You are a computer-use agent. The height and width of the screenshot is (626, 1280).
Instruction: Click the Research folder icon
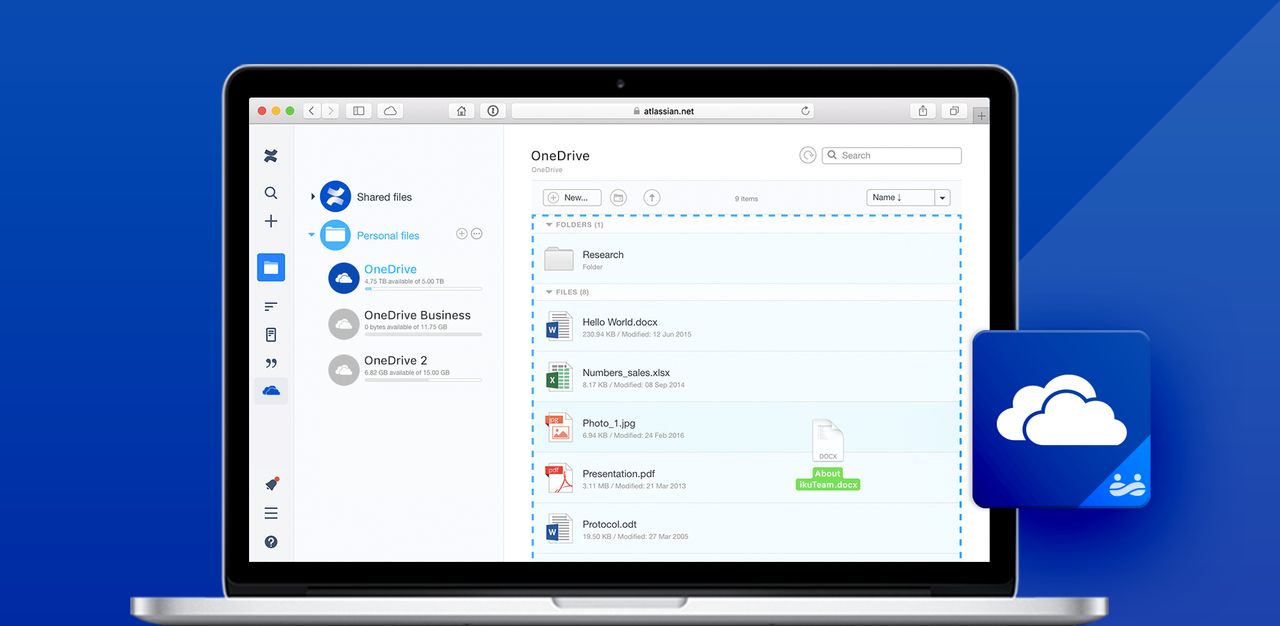559,259
